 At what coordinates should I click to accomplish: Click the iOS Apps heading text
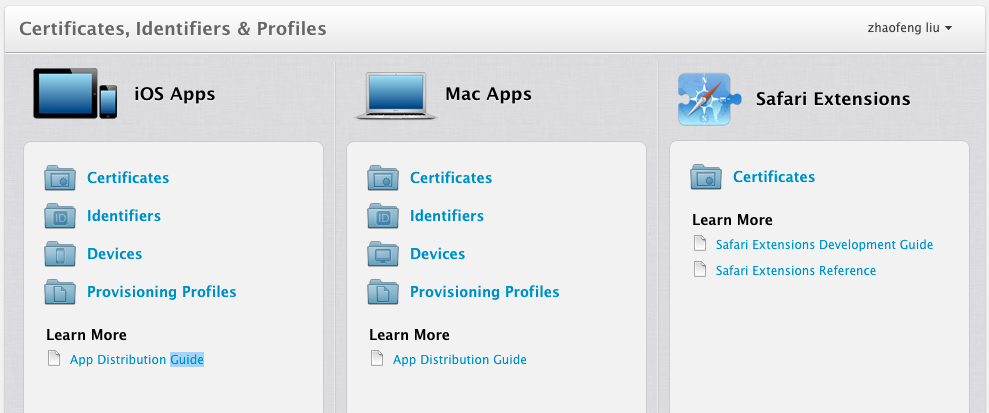(175, 94)
